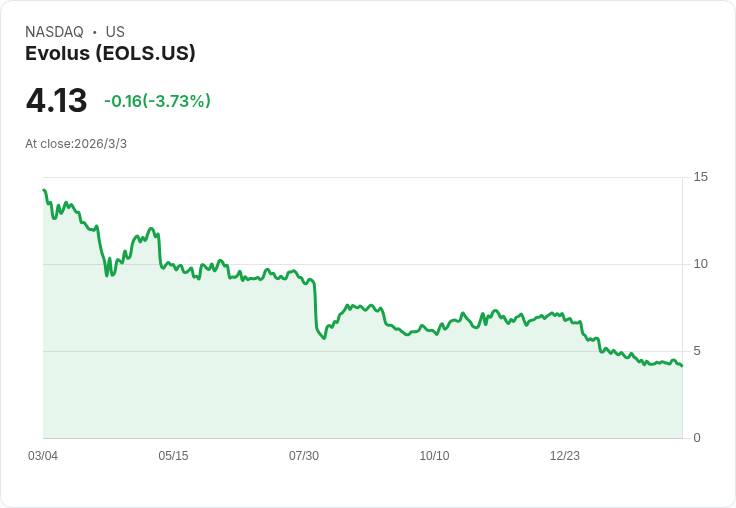Screen dimensions: 736x508
Task: Click the At close date text
Action: [76, 144]
